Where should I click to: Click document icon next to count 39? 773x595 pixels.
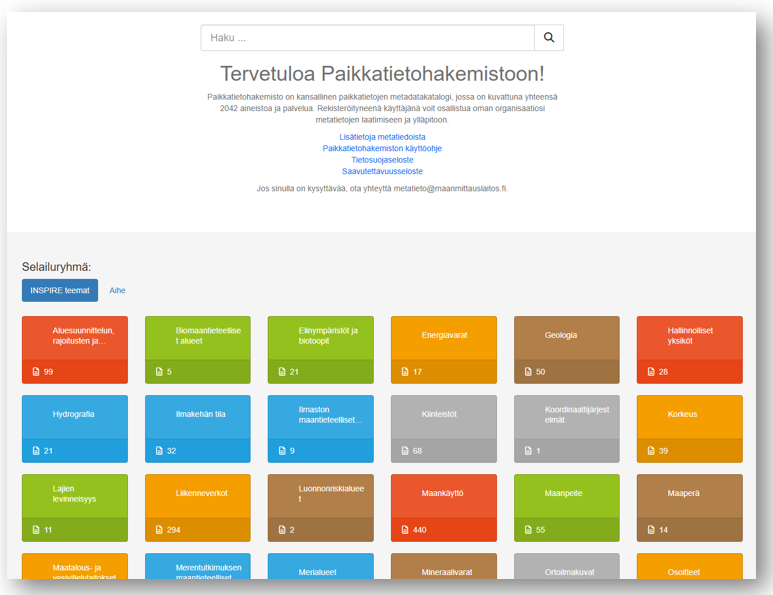click(651, 451)
